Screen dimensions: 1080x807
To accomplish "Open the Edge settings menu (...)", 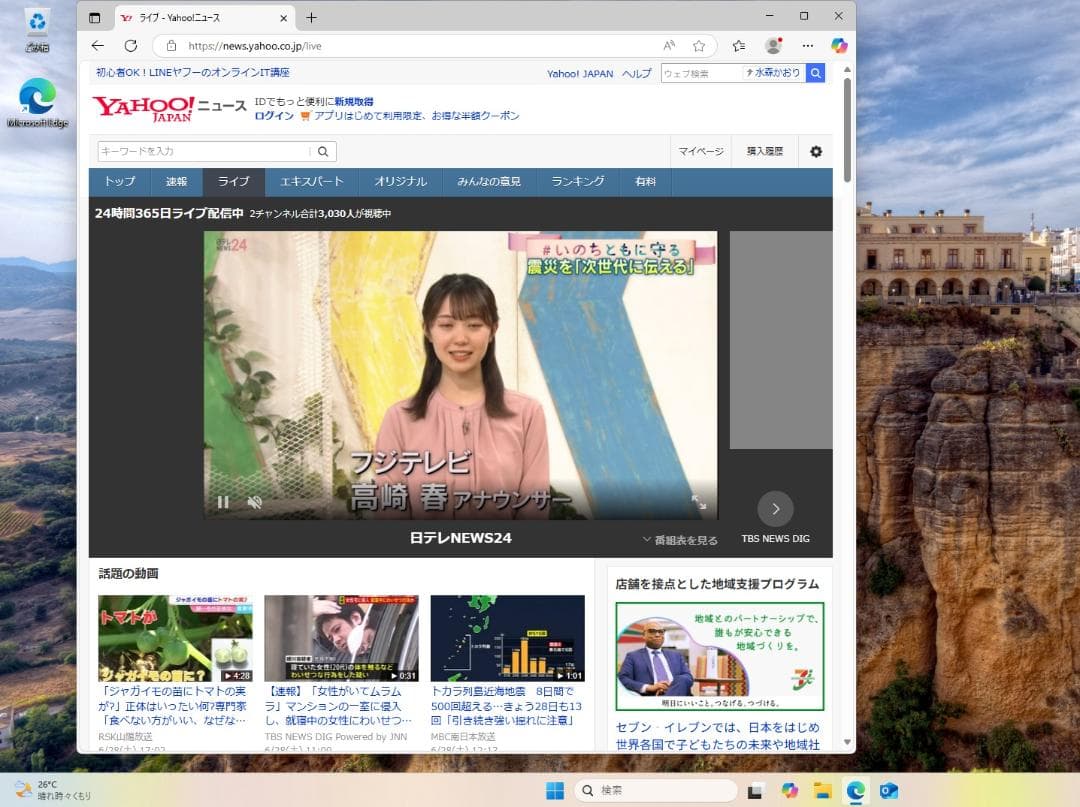I will (808, 45).
